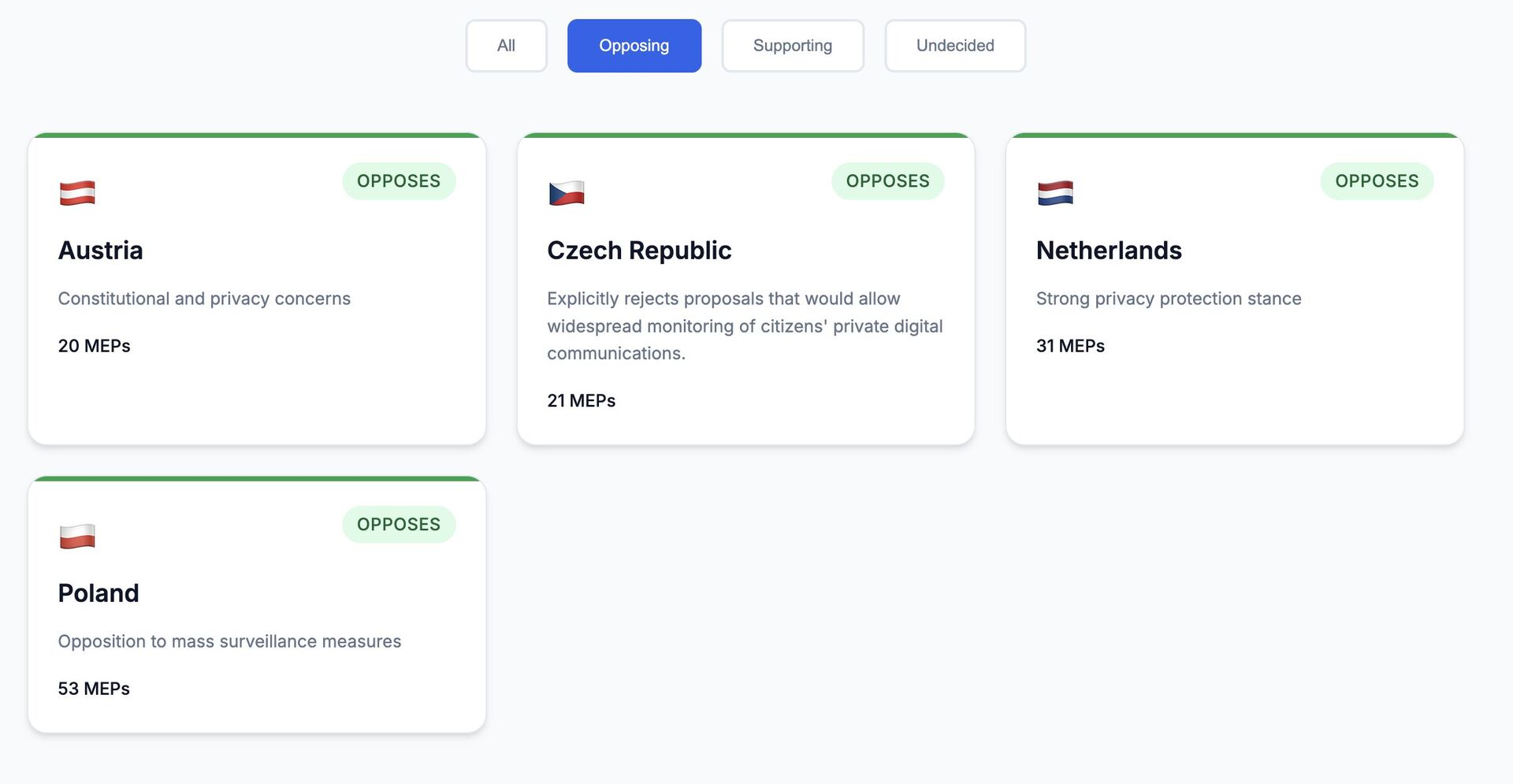Click the Czech Republic flag icon

tap(567, 193)
